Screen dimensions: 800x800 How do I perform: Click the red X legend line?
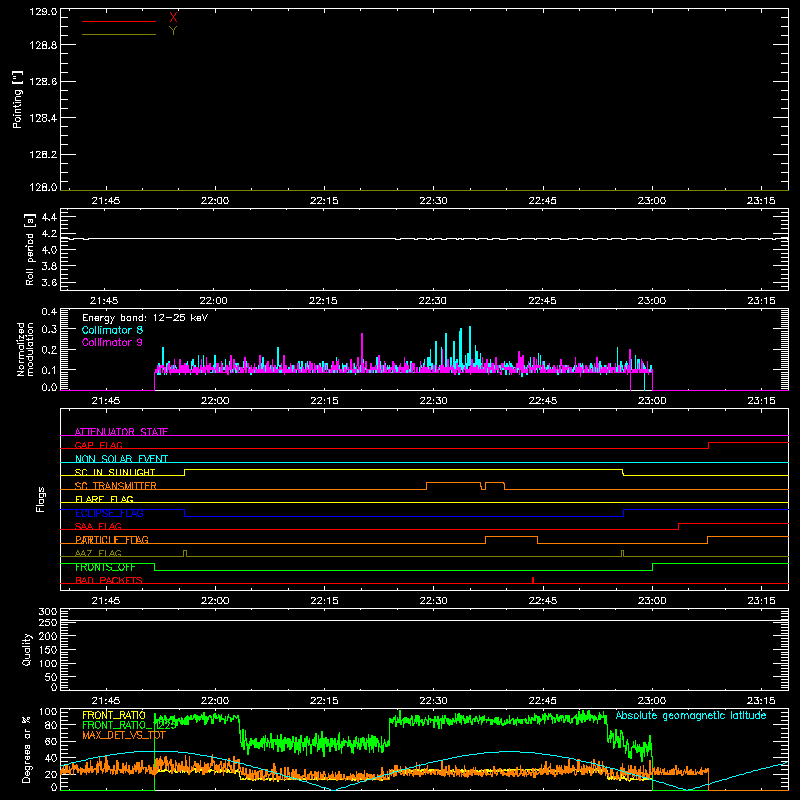(119, 21)
